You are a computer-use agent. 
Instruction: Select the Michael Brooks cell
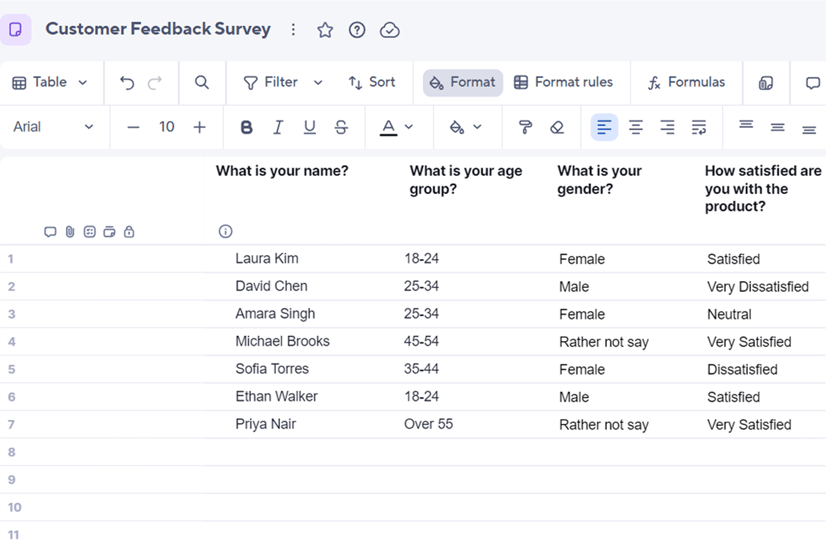point(282,341)
